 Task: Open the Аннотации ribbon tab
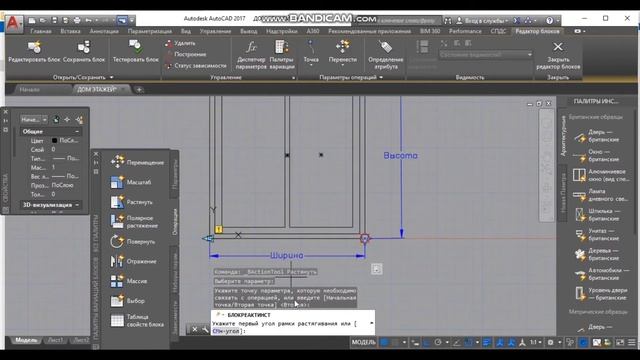pos(104,31)
